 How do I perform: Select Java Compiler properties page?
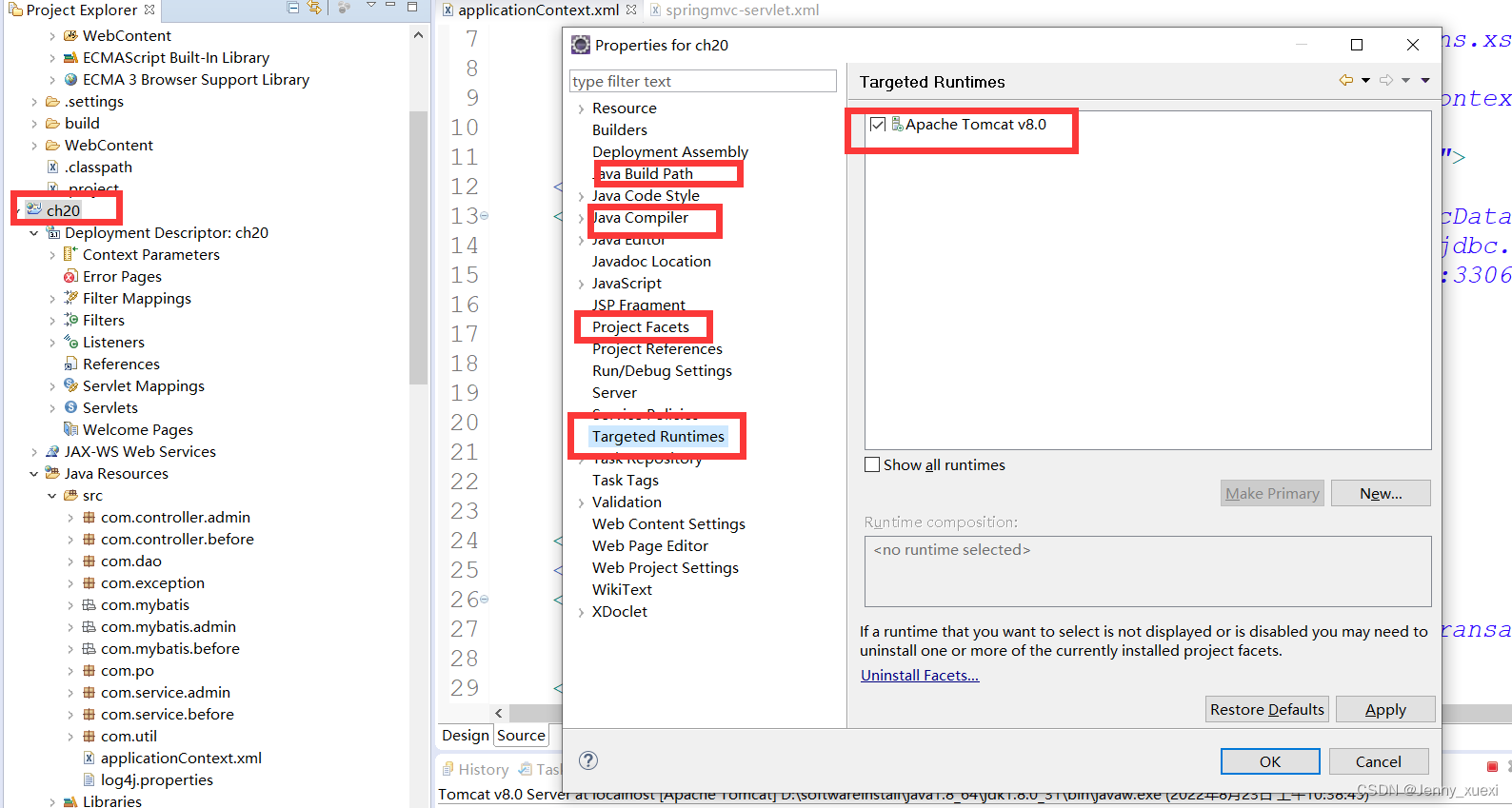click(640, 217)
